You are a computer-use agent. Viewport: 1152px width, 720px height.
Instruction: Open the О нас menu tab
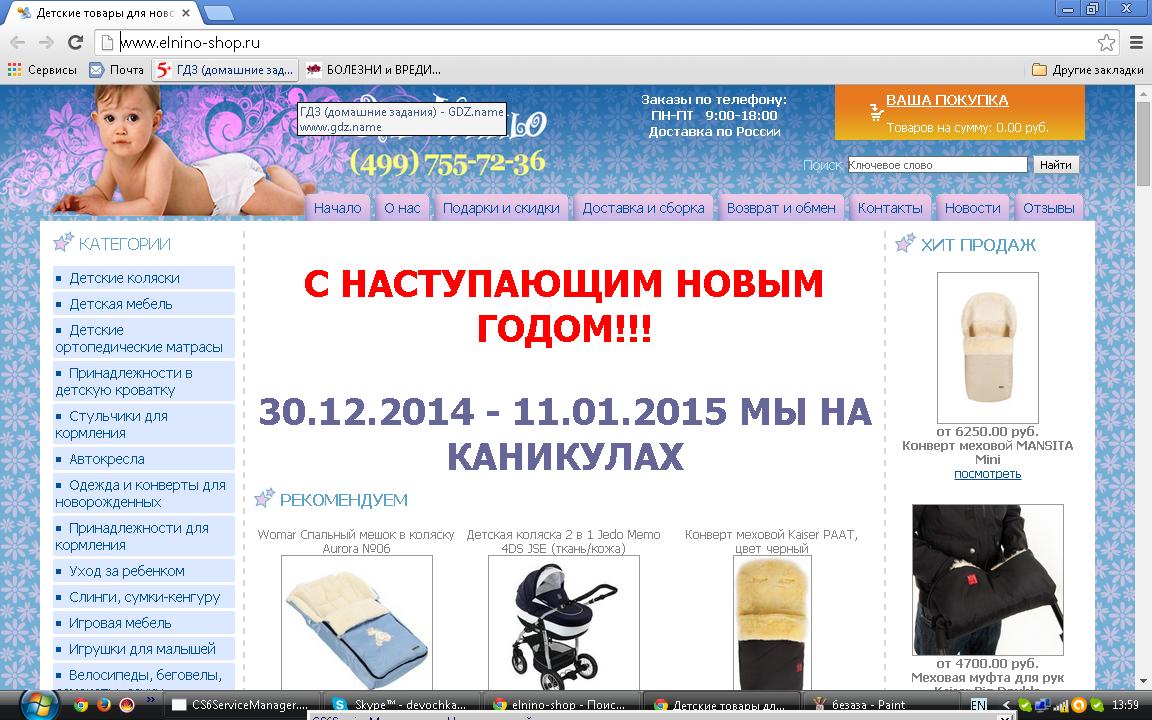click(x=402, y=208)
